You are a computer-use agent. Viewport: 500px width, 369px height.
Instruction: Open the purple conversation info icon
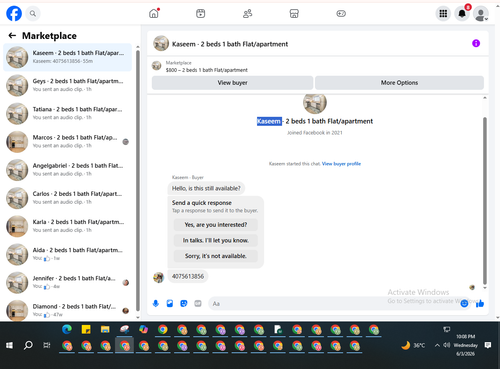[476, 43]
